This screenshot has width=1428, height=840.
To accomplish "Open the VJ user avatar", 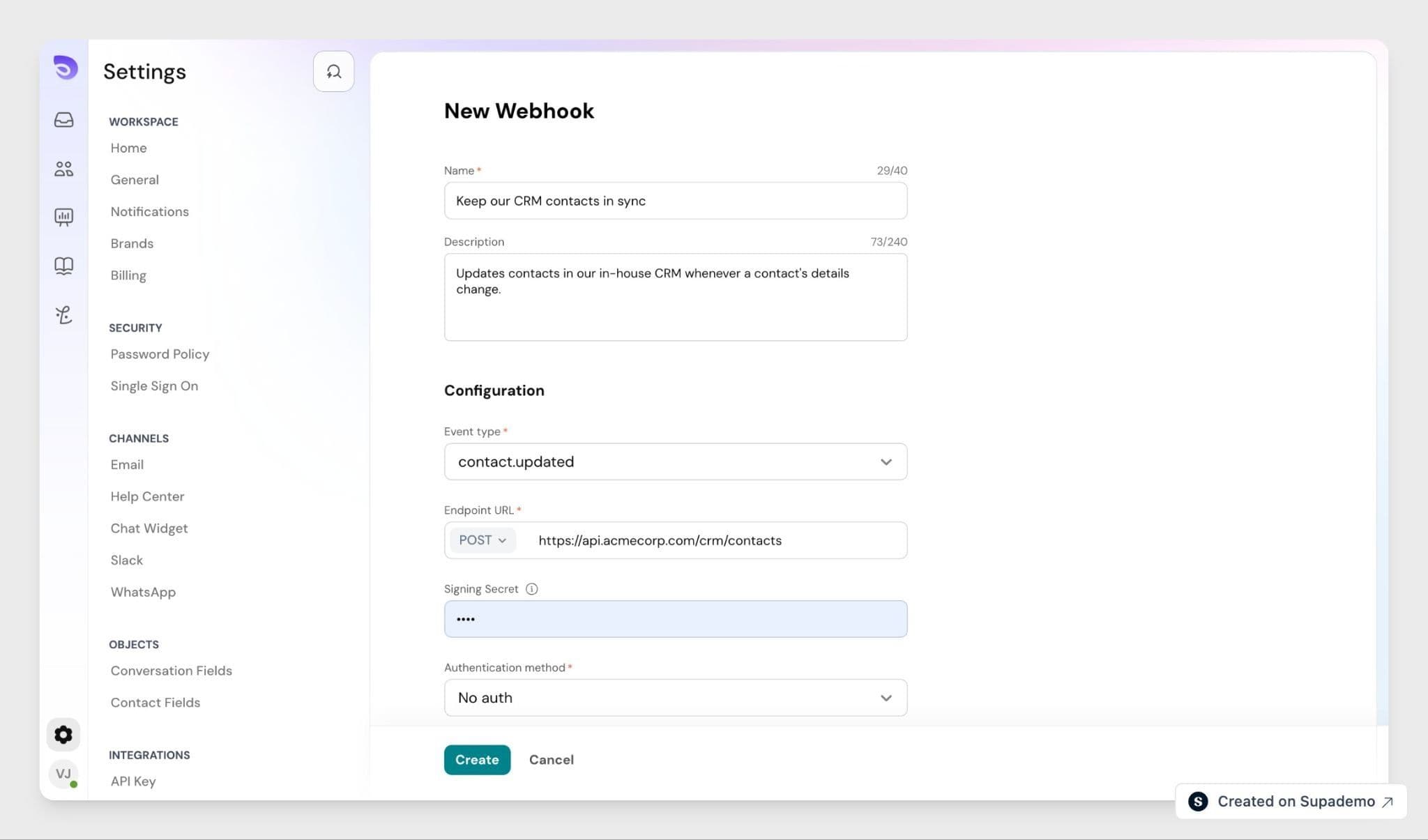I will pos(63,774).
